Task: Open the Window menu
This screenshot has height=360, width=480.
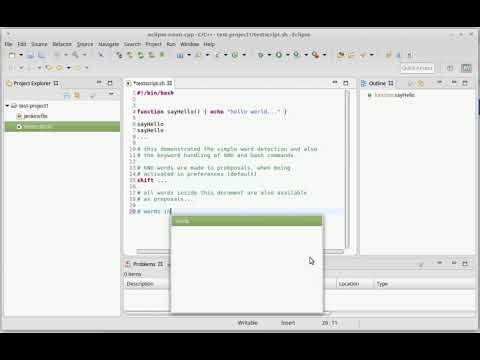Action: click(189, 44)
